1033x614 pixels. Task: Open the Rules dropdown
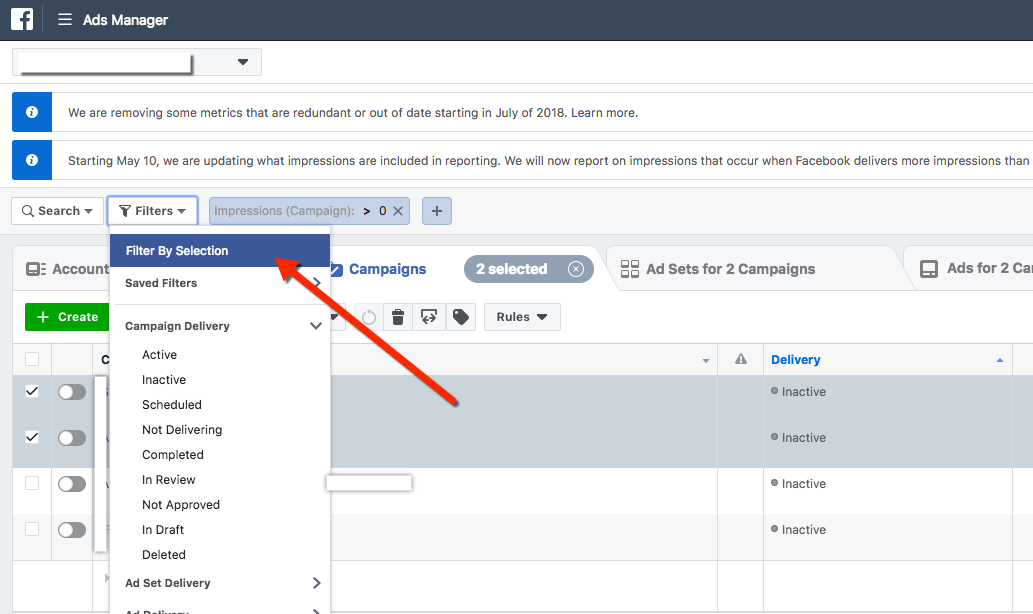pyautogui.click(x=522, y=317)
